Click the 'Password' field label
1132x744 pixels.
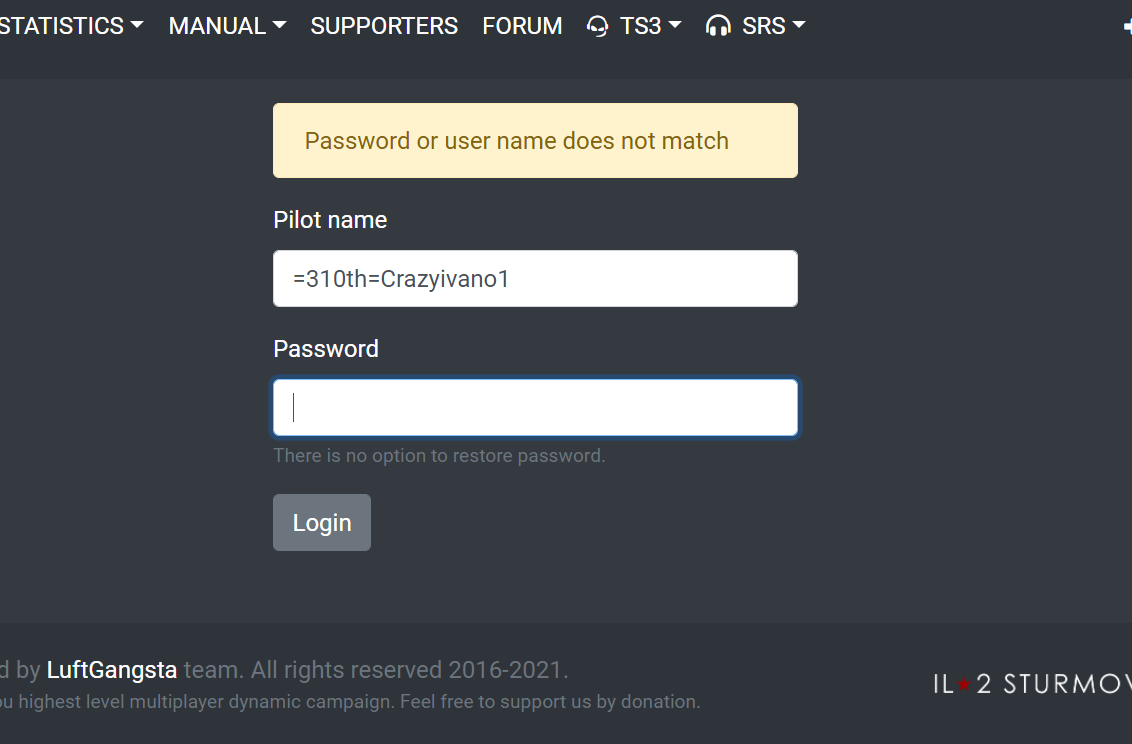(326, 349)
